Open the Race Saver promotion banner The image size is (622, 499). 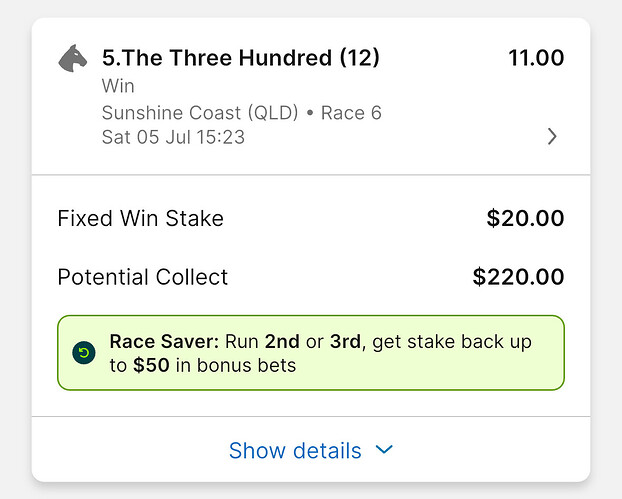(x=311, y=353)
